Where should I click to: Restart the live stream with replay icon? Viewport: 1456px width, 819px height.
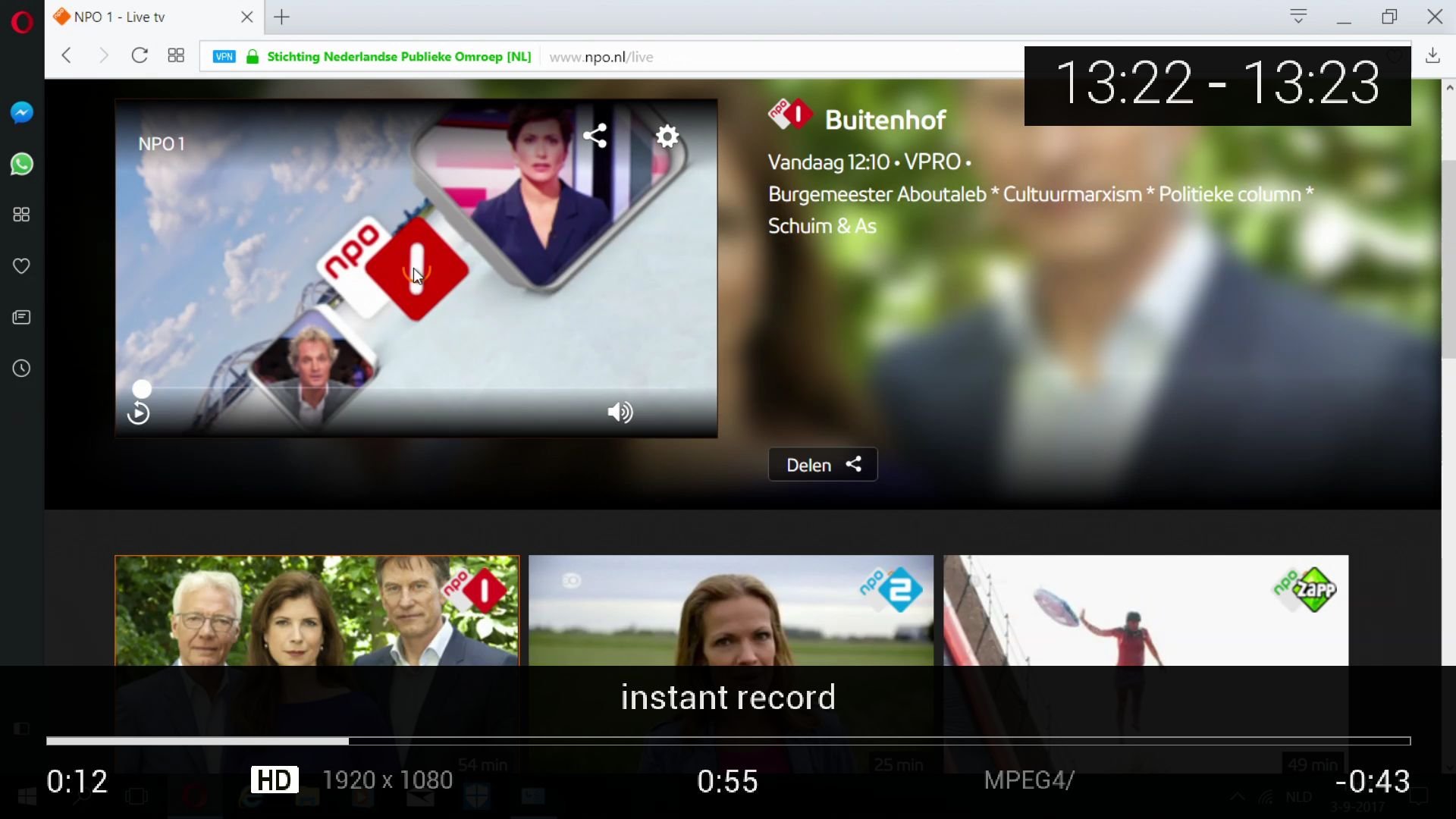138,413
